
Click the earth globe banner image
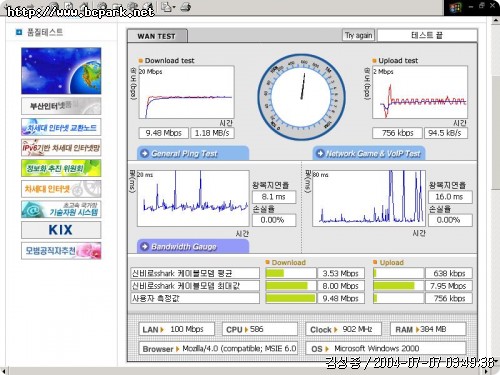click(x=61, y=71)
